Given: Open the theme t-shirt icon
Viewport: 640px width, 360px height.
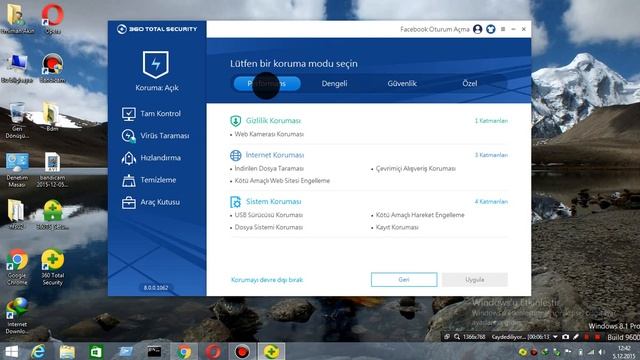Looking at the screenshot, I should coord(491,29).
